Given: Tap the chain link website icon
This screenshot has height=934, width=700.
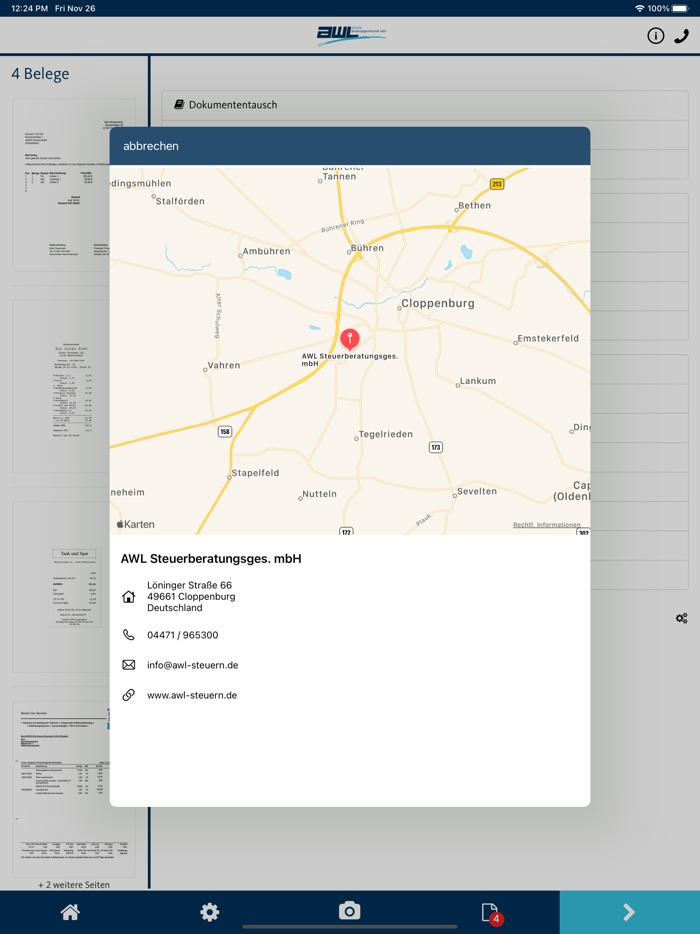Looking at the screenshot, I should click(129, 695).
